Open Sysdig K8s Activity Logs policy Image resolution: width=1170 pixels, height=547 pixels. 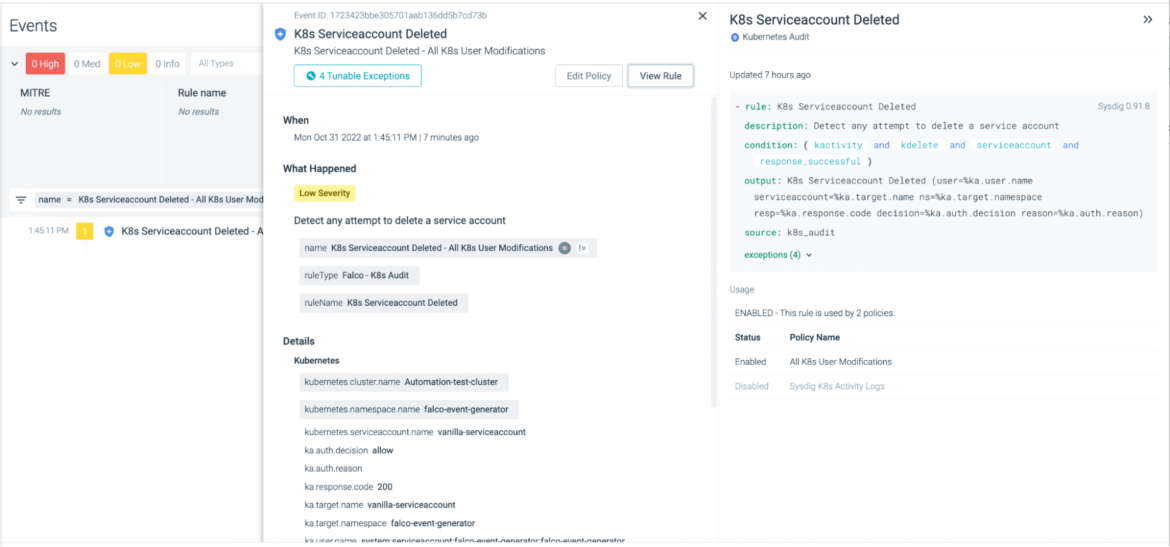(837, 387)
